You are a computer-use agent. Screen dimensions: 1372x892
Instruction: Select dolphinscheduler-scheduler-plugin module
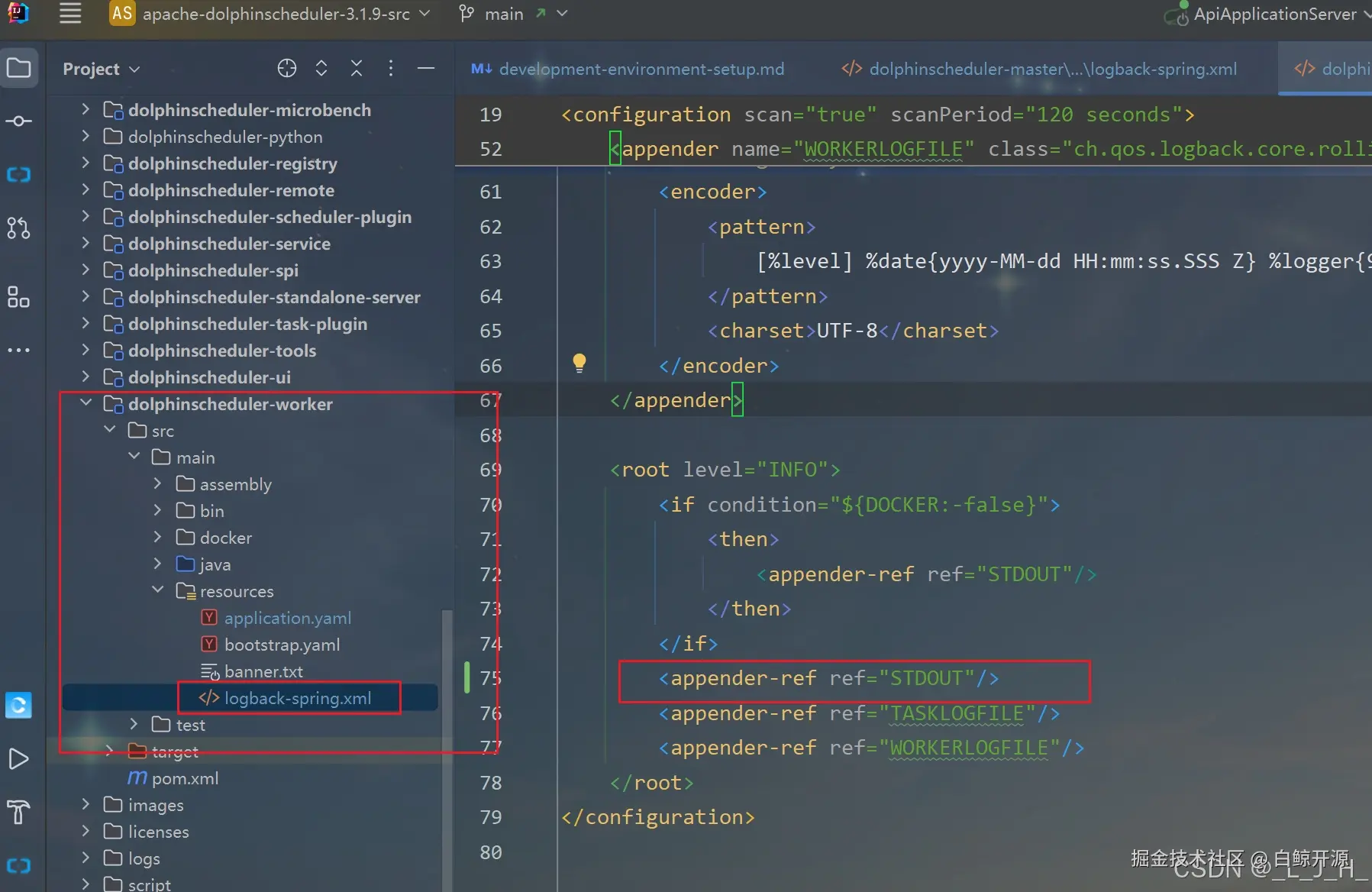[x=270, y=217]
